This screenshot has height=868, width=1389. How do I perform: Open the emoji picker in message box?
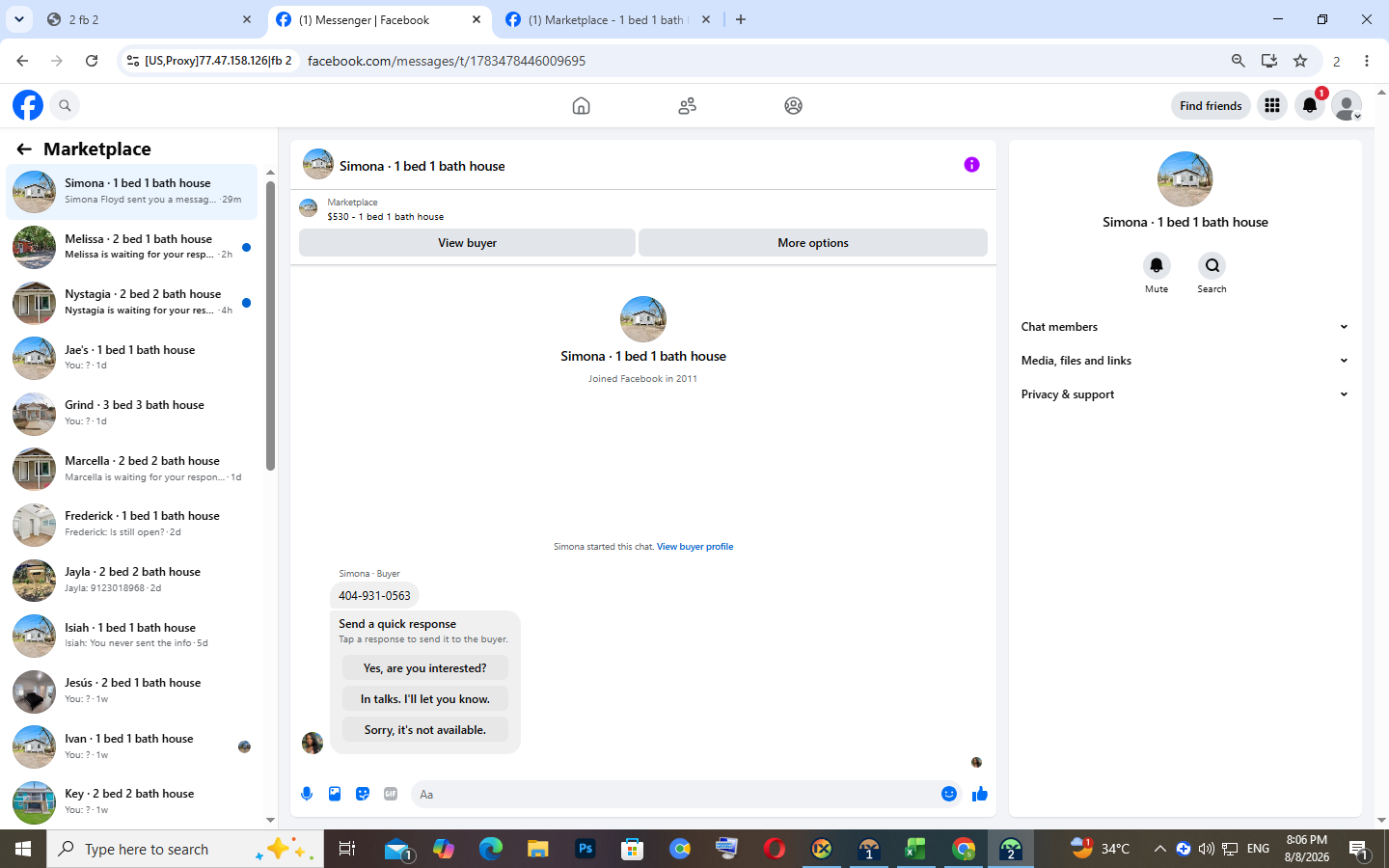click(949, 794)
